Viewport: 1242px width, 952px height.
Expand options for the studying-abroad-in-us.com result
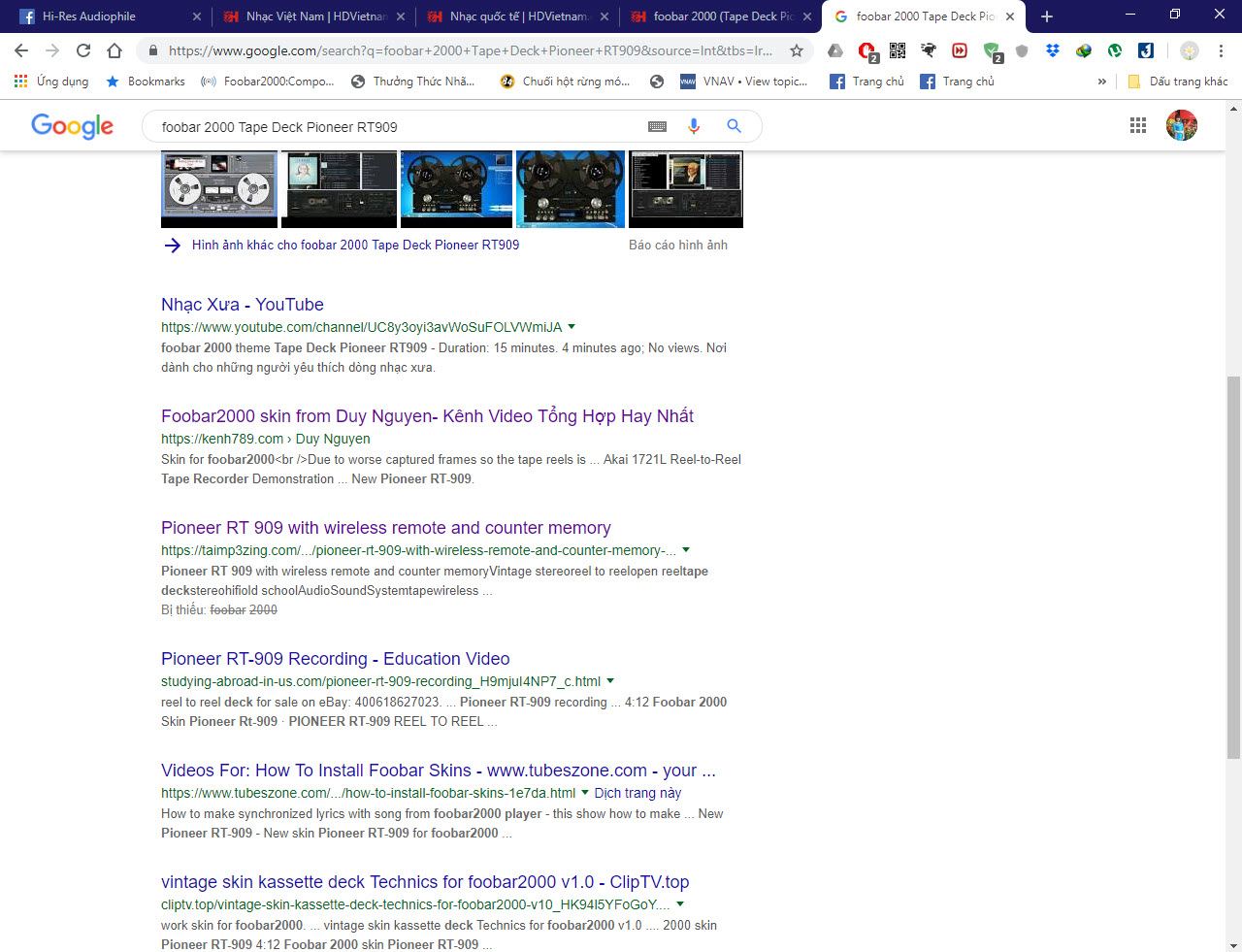(610, 681)
